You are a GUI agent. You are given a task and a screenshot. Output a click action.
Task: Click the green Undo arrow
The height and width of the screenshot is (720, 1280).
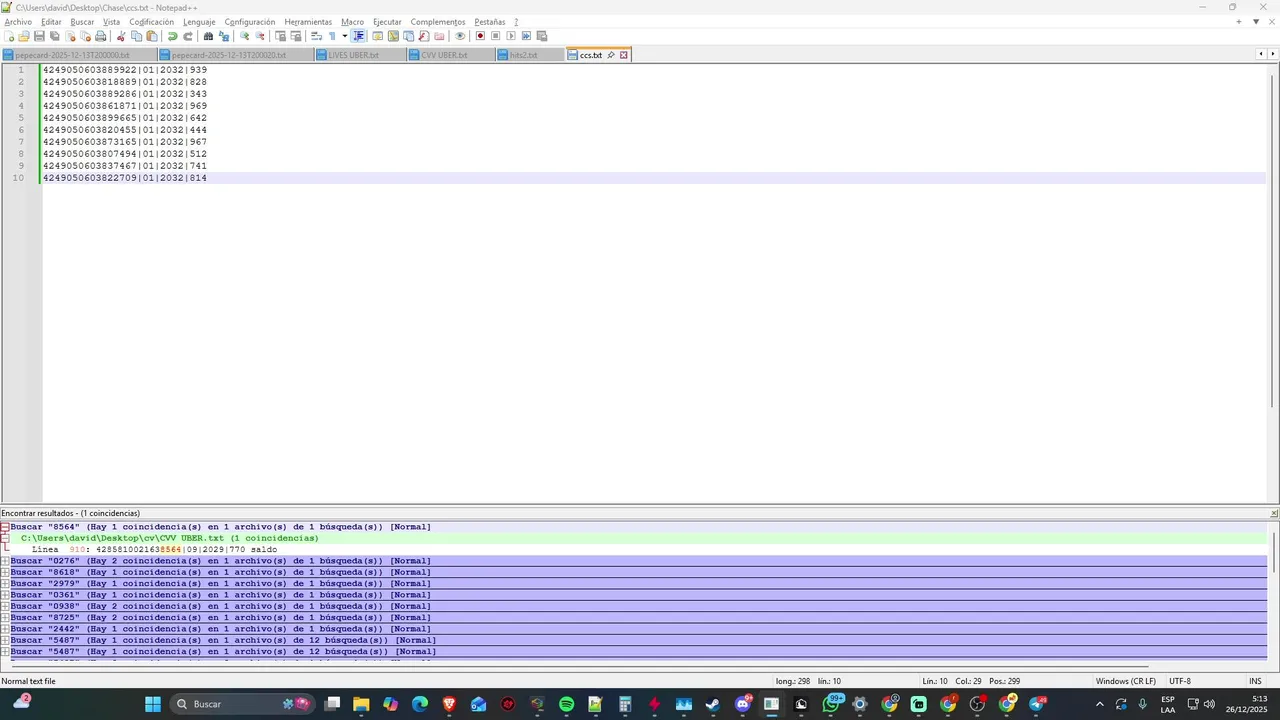(x=173, y=36)
